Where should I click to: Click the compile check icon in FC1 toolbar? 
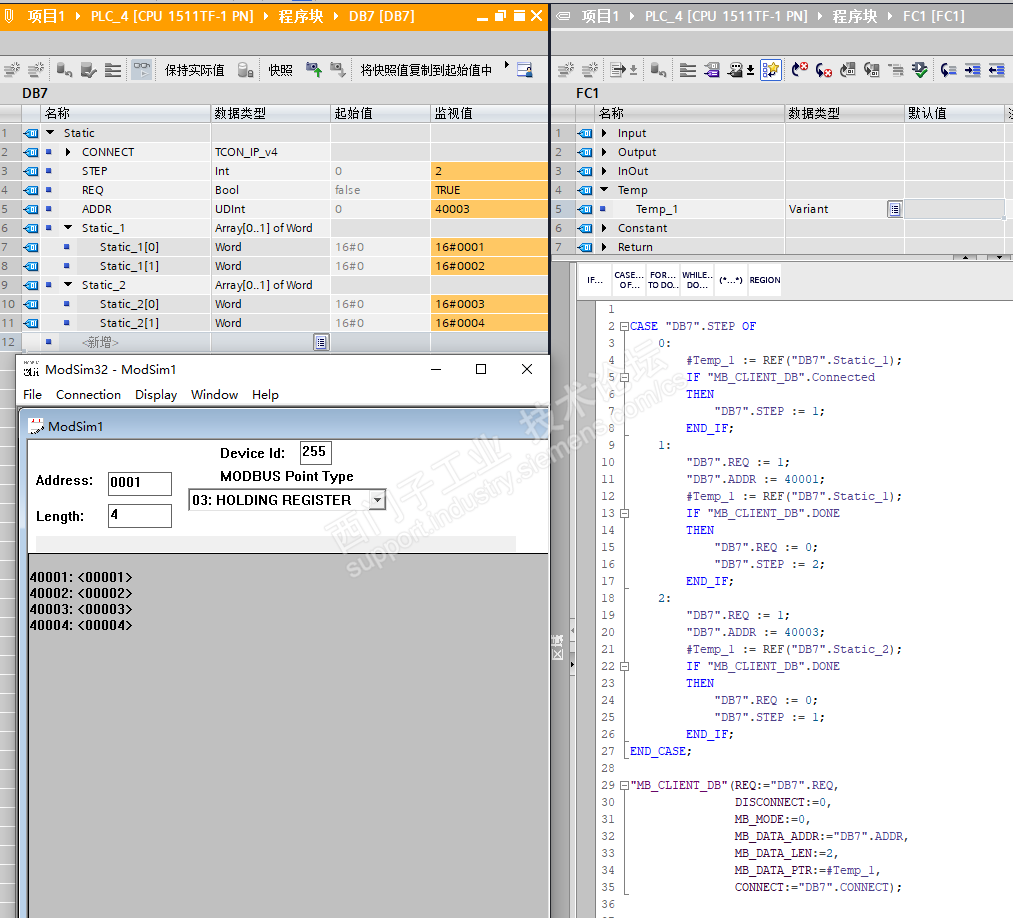point(919,70)
